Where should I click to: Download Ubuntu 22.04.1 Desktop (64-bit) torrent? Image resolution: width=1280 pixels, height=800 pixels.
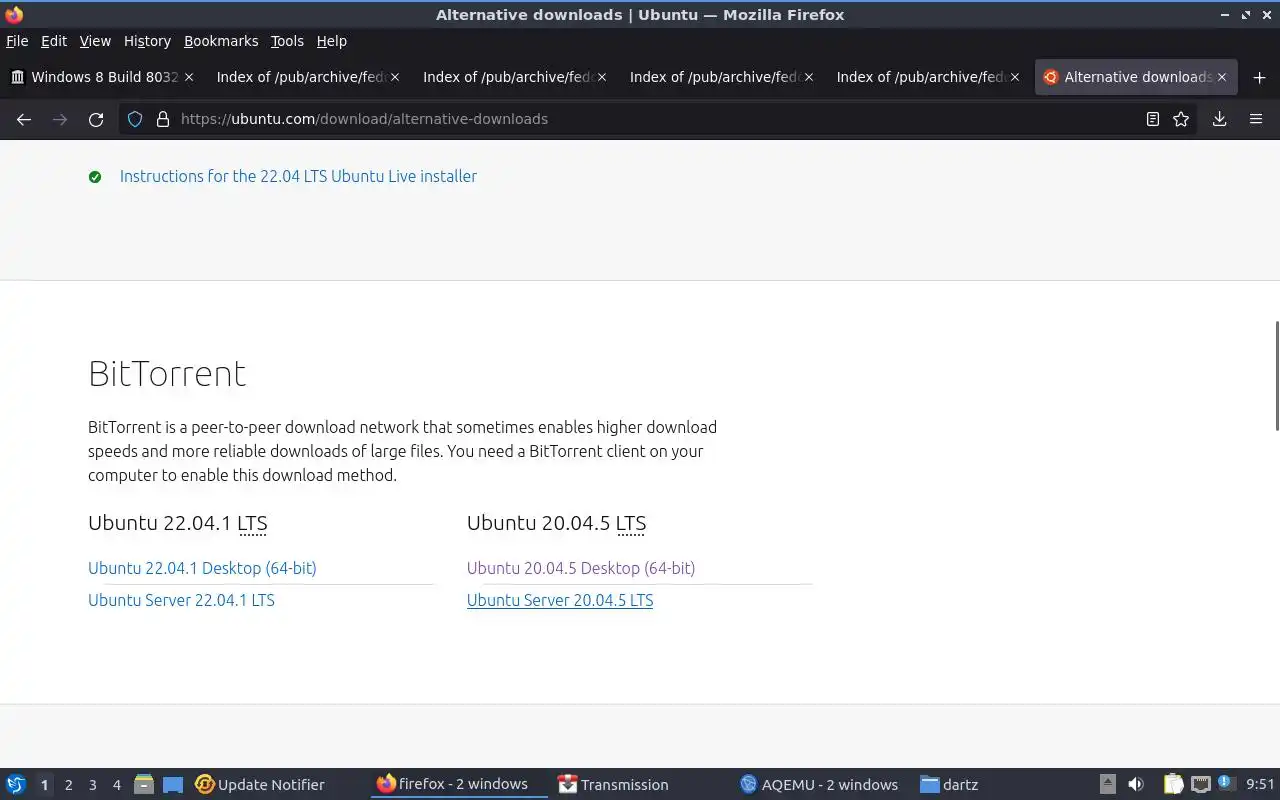(x=202, y=568)
